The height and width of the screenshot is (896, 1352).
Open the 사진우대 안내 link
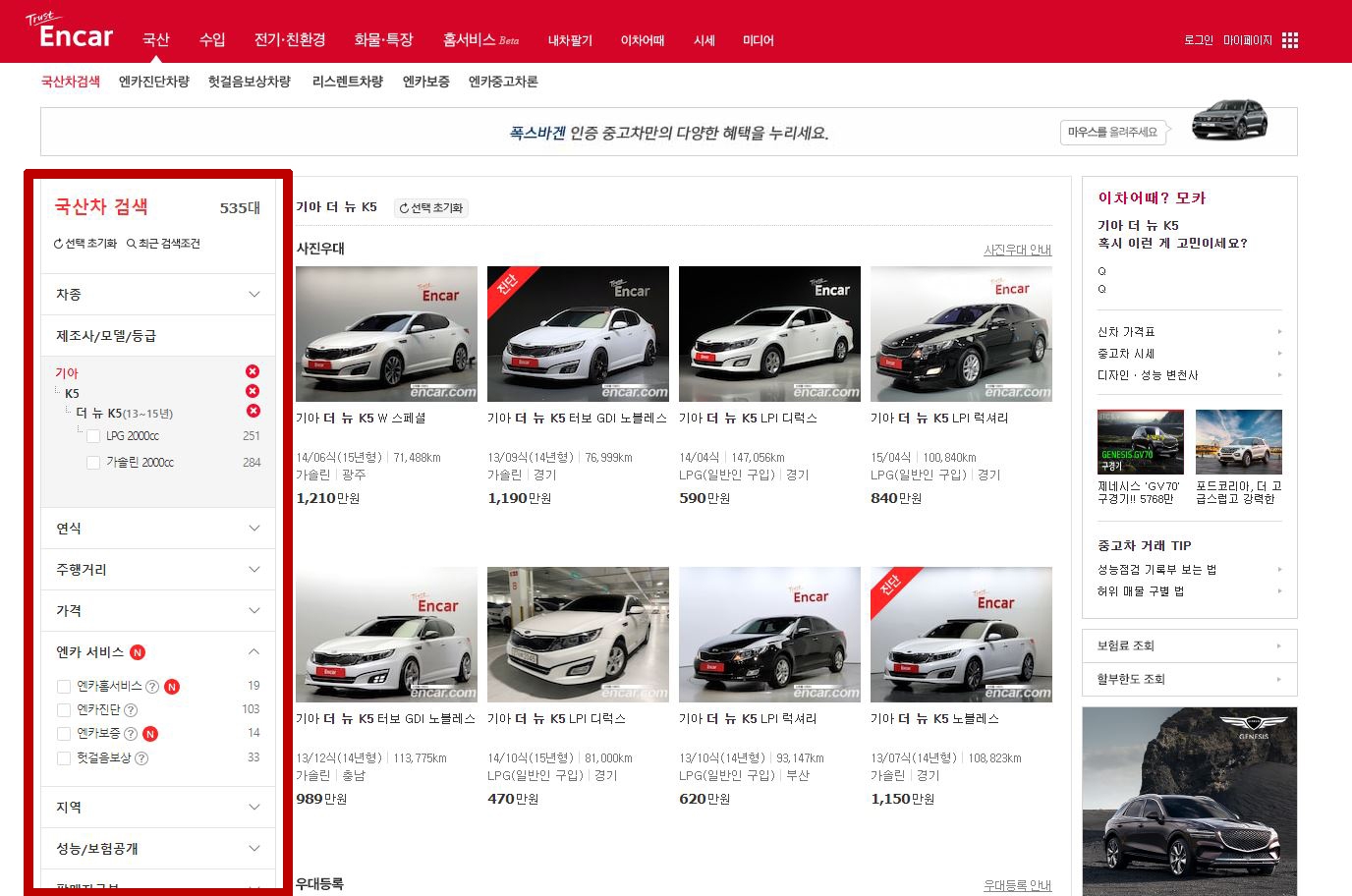[x=1018, y=251]
